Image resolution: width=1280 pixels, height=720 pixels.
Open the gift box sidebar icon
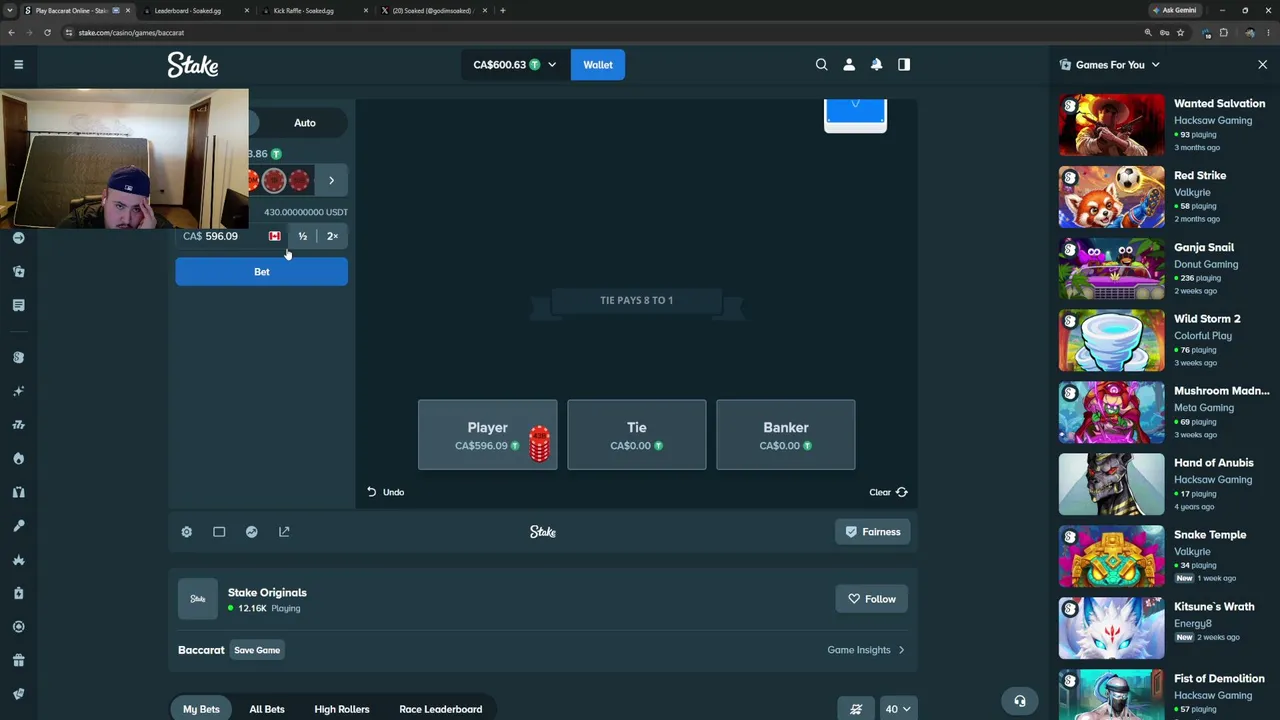(18, 660)
